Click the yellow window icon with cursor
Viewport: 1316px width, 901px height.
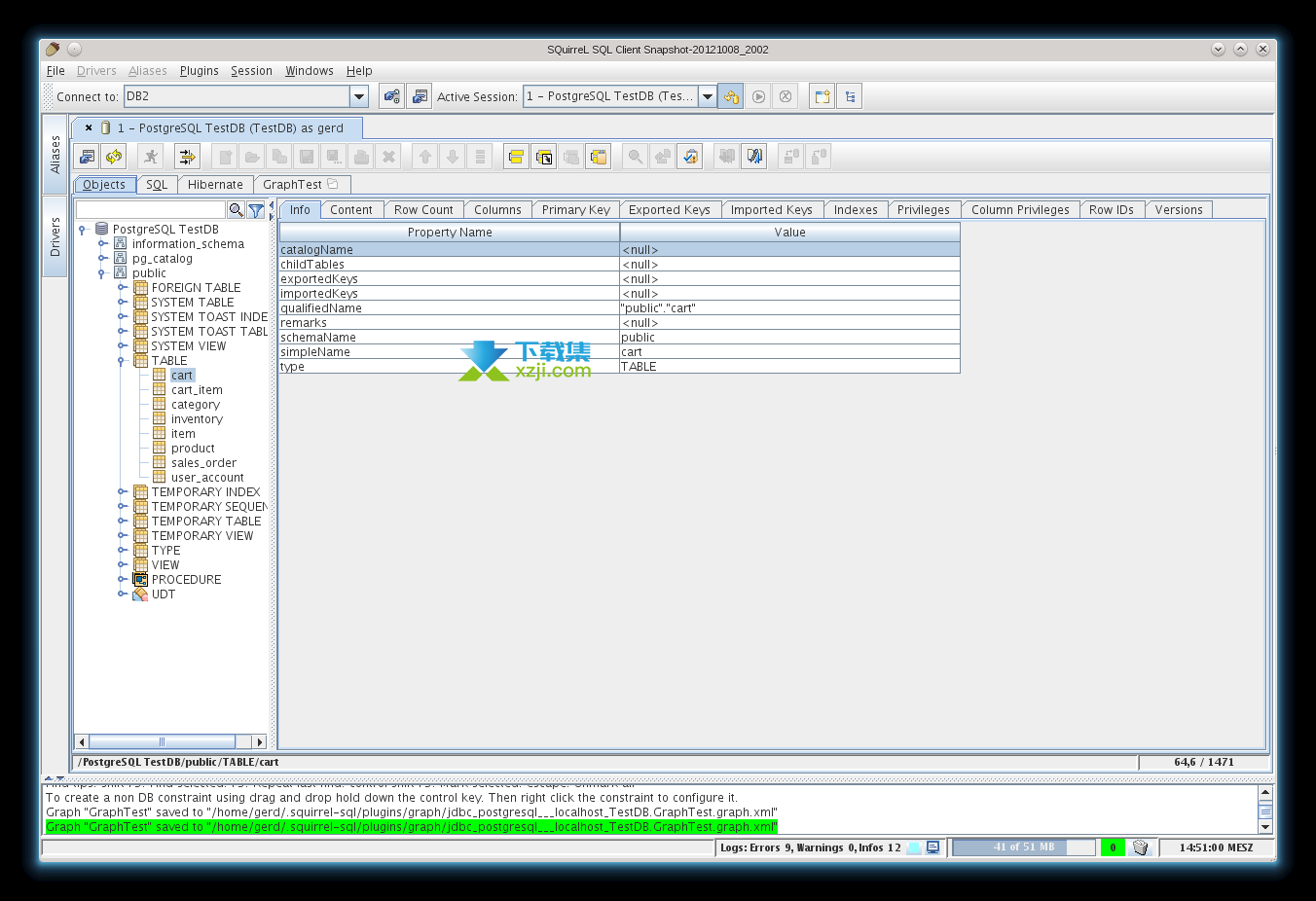(544, 157)
